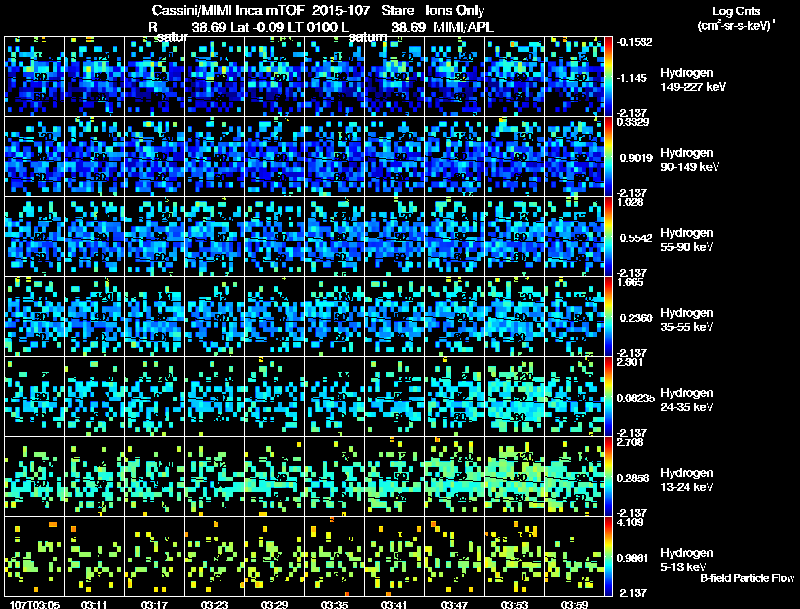The height and width of the screenshot is (609, 800).
Task: Open the 13-24 keV panel at 03:47
Action: coord(454,477)
